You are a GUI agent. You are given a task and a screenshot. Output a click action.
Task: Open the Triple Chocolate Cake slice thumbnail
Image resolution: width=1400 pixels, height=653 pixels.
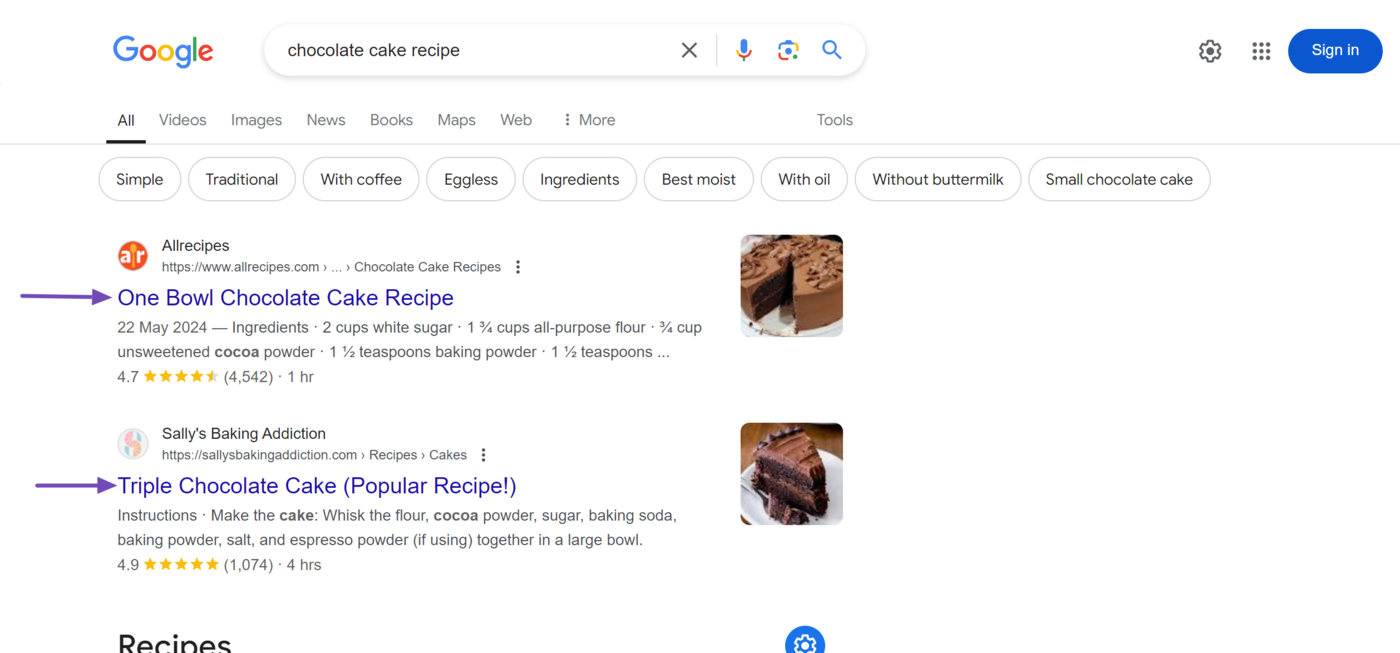tap(792, 474)
